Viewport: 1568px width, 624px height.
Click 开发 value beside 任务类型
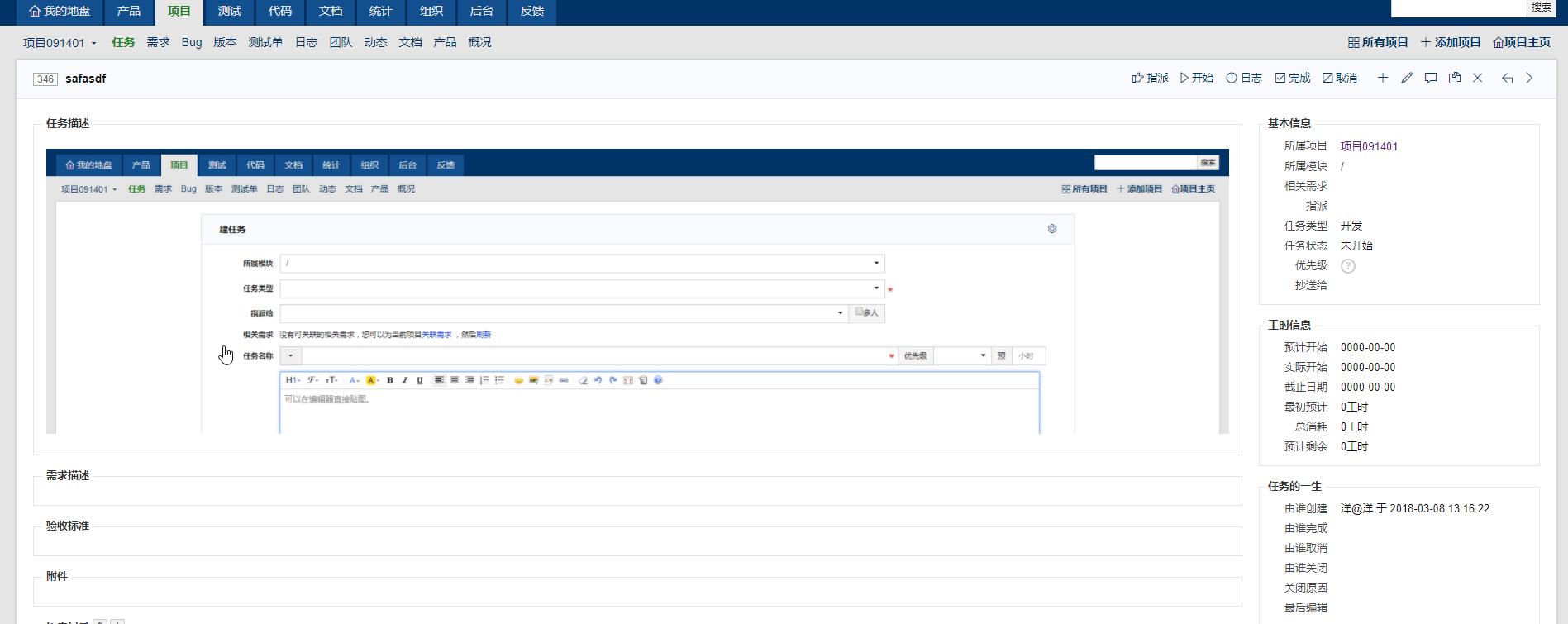[1351, 226]
